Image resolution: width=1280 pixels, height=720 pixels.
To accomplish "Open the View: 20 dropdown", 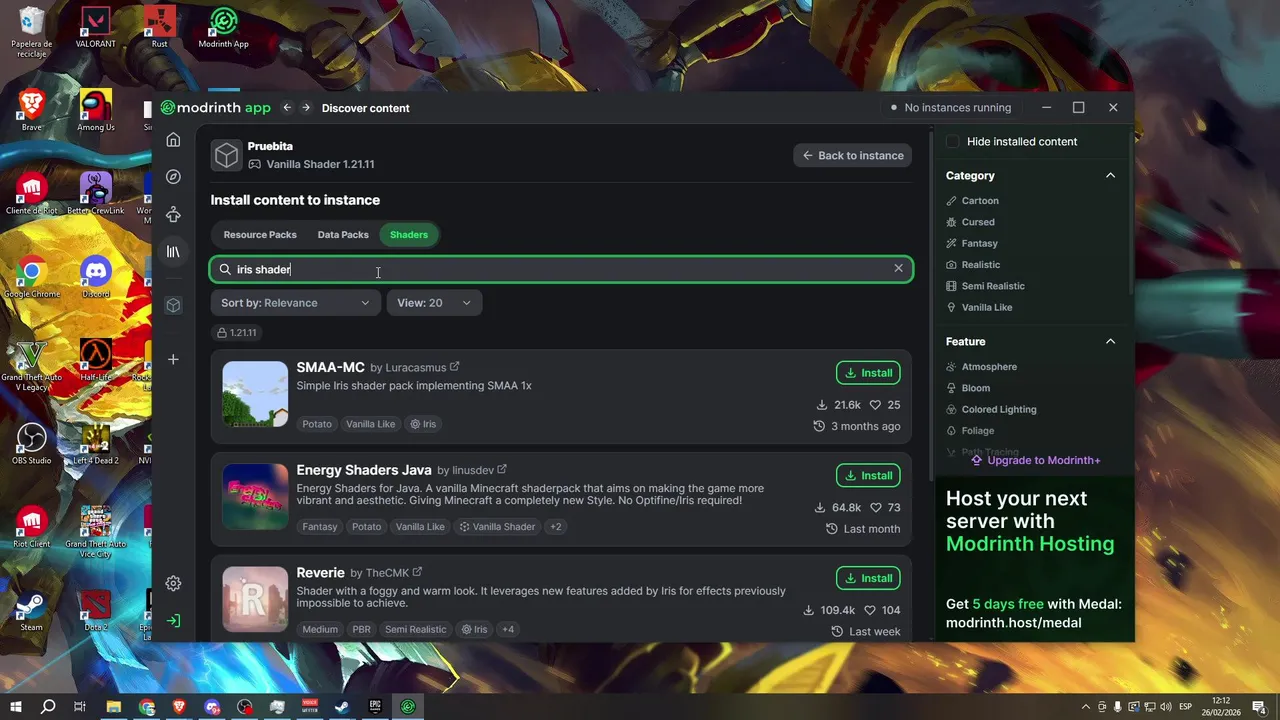I will [x=434, y=303].
